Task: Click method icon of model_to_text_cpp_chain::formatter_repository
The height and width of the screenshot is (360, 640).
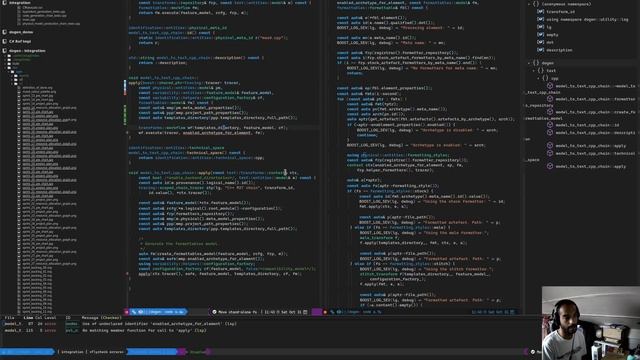Action: point(550,99)
